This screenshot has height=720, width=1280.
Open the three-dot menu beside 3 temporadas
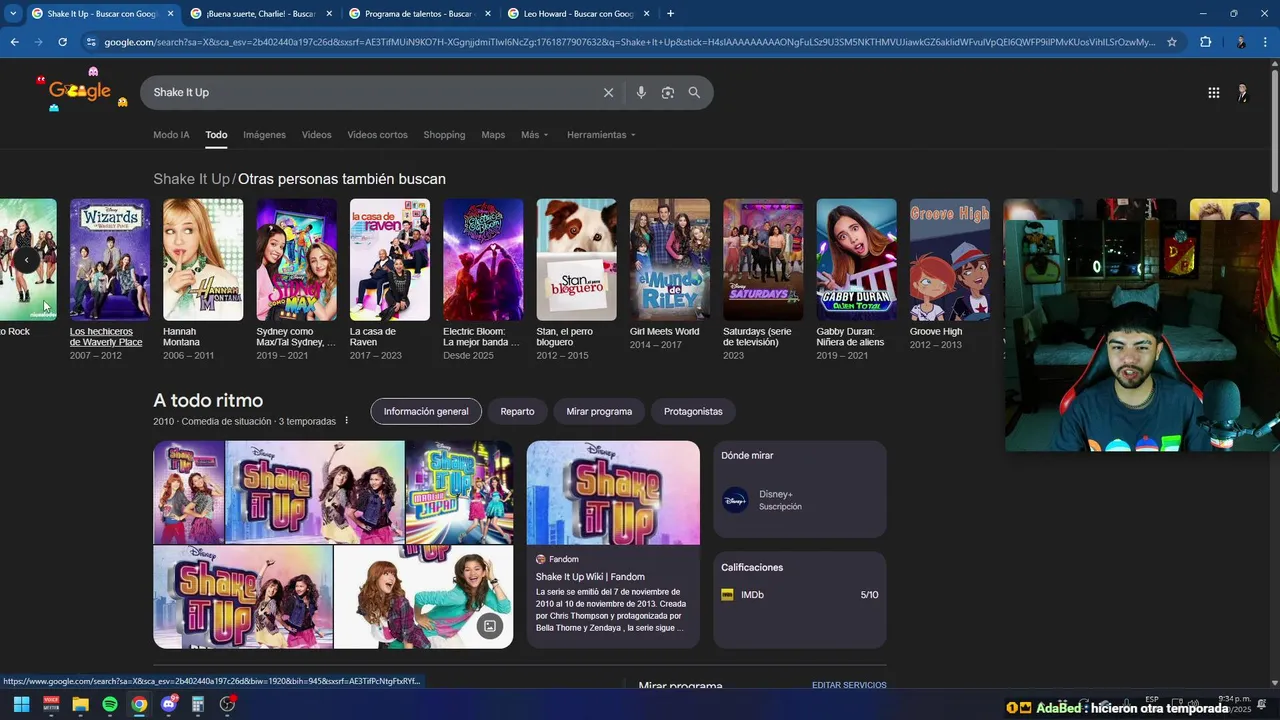pos(347,421)
